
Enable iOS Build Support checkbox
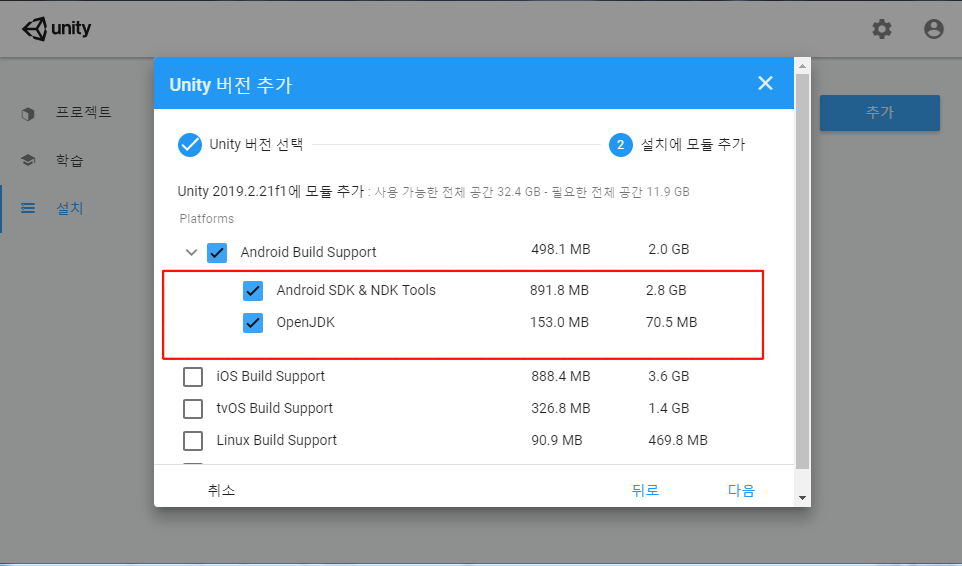click(193, 377)
